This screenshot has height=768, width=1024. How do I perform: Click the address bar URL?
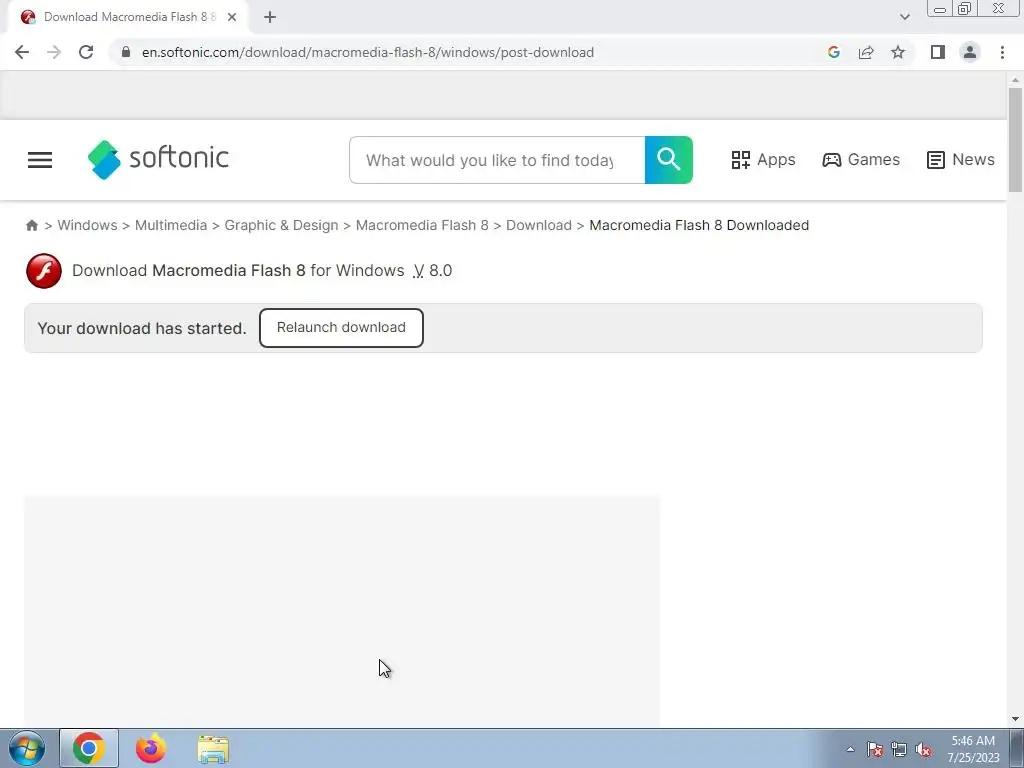[x=368, y=52]
